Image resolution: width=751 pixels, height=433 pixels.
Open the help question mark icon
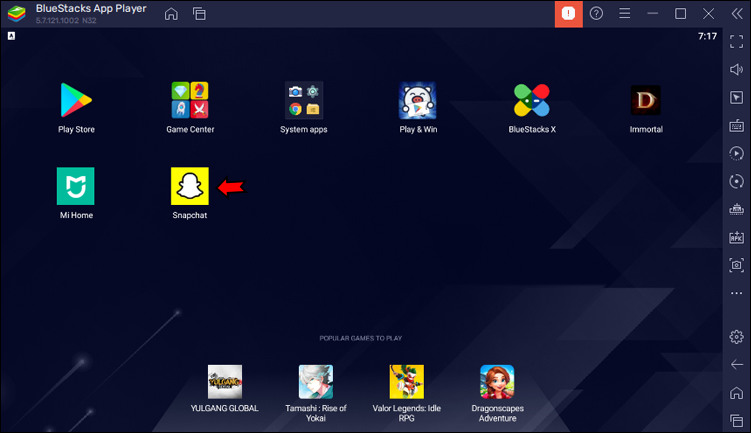click(x=596, y=13)
